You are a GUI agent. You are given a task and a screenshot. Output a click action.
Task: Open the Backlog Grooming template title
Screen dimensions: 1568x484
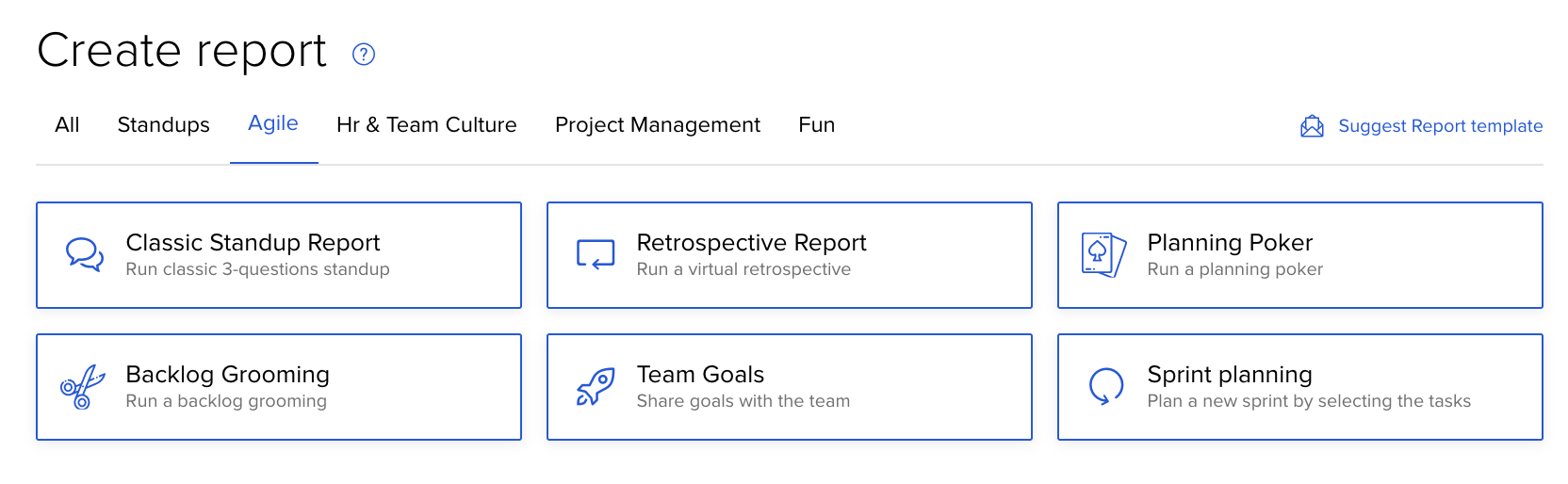pos(227,375)
